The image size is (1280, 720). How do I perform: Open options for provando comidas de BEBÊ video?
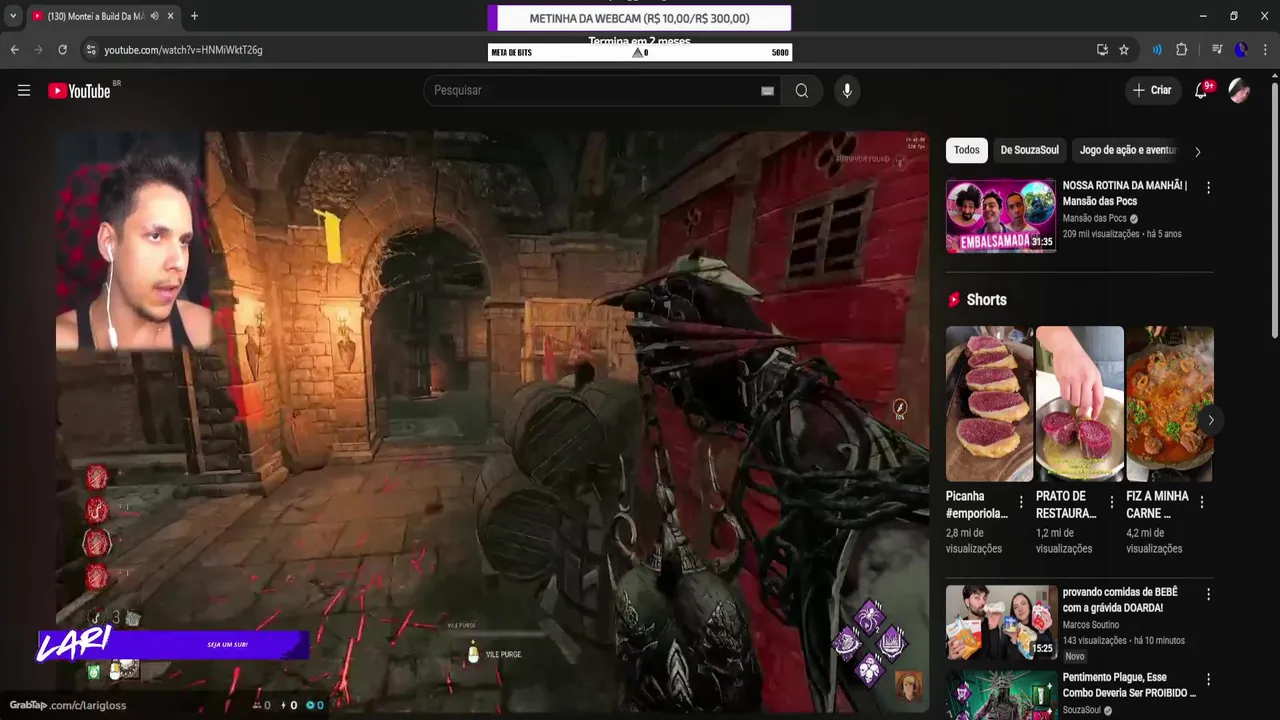(x=1208, y=594)
